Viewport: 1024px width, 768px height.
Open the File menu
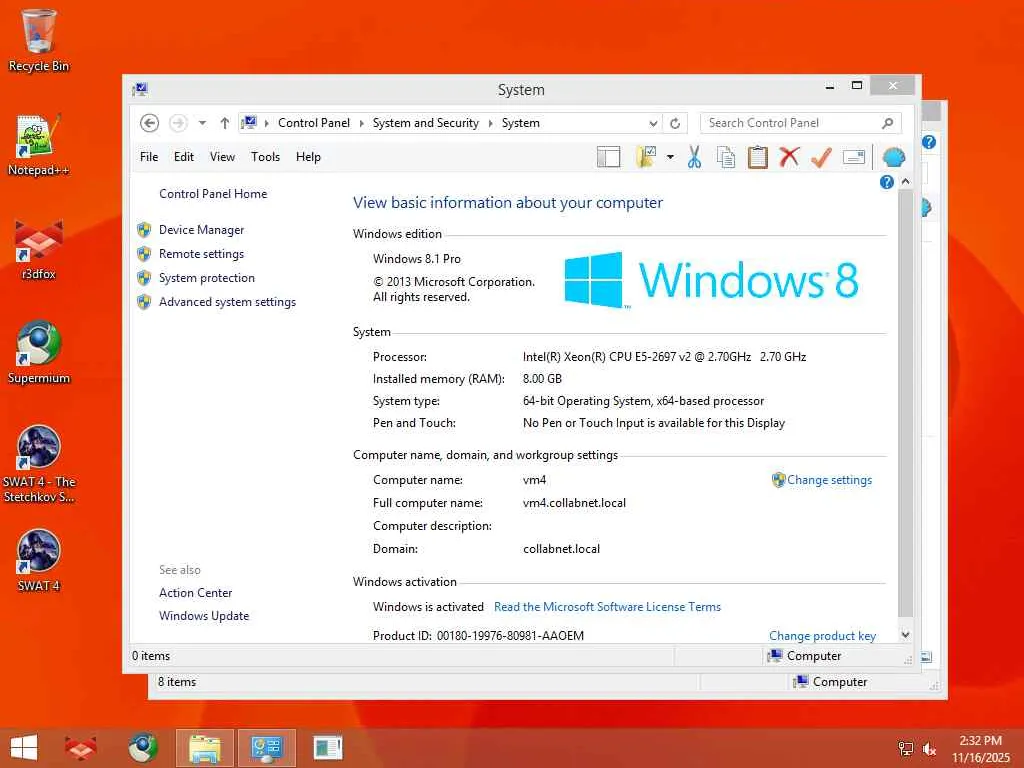149,157
